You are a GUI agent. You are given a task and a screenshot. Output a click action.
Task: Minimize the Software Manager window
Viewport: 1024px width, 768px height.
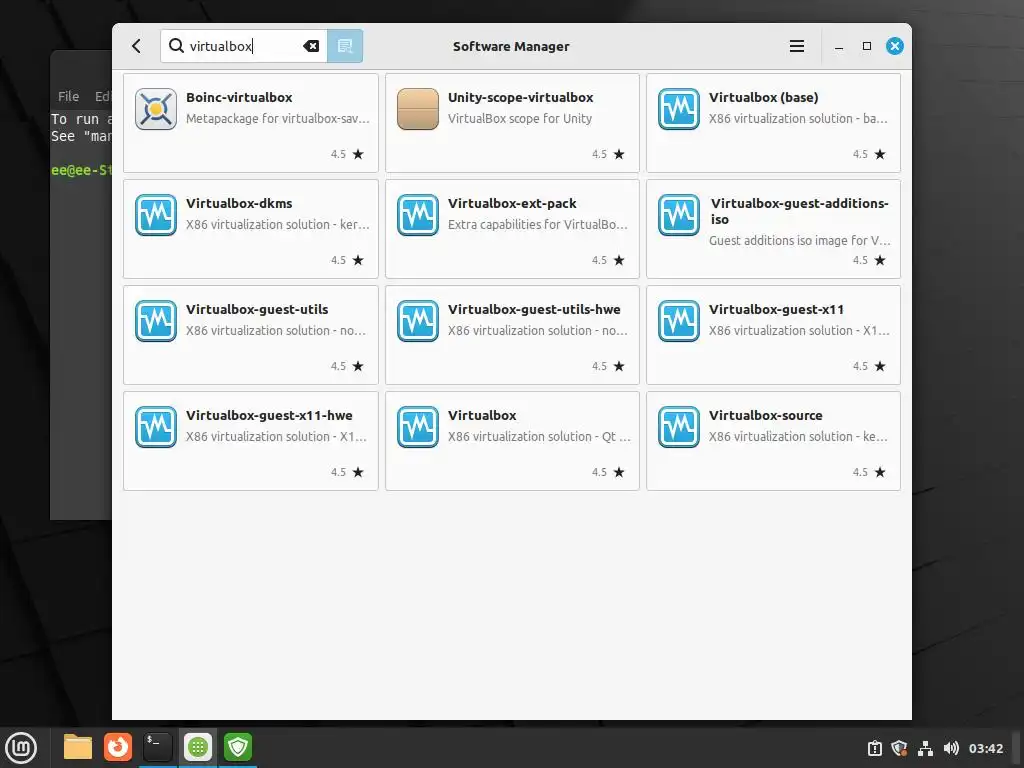[x=839, y=47]
